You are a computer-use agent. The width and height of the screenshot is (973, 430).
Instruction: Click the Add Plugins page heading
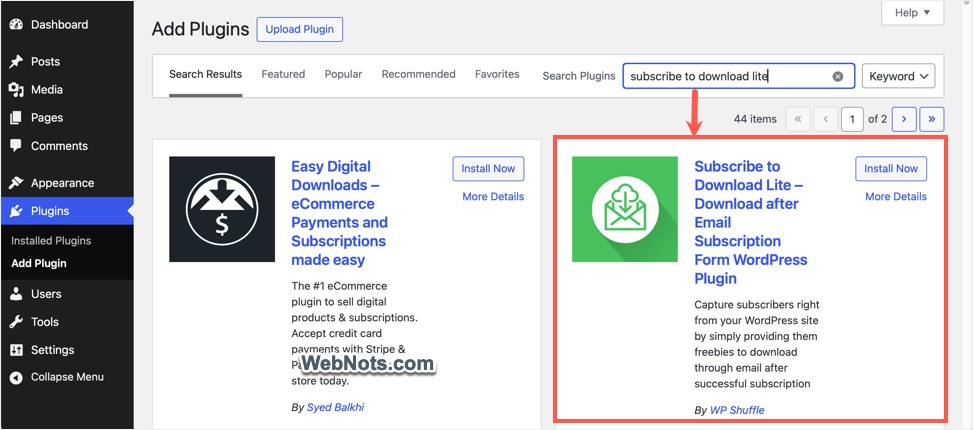[200, 29]
